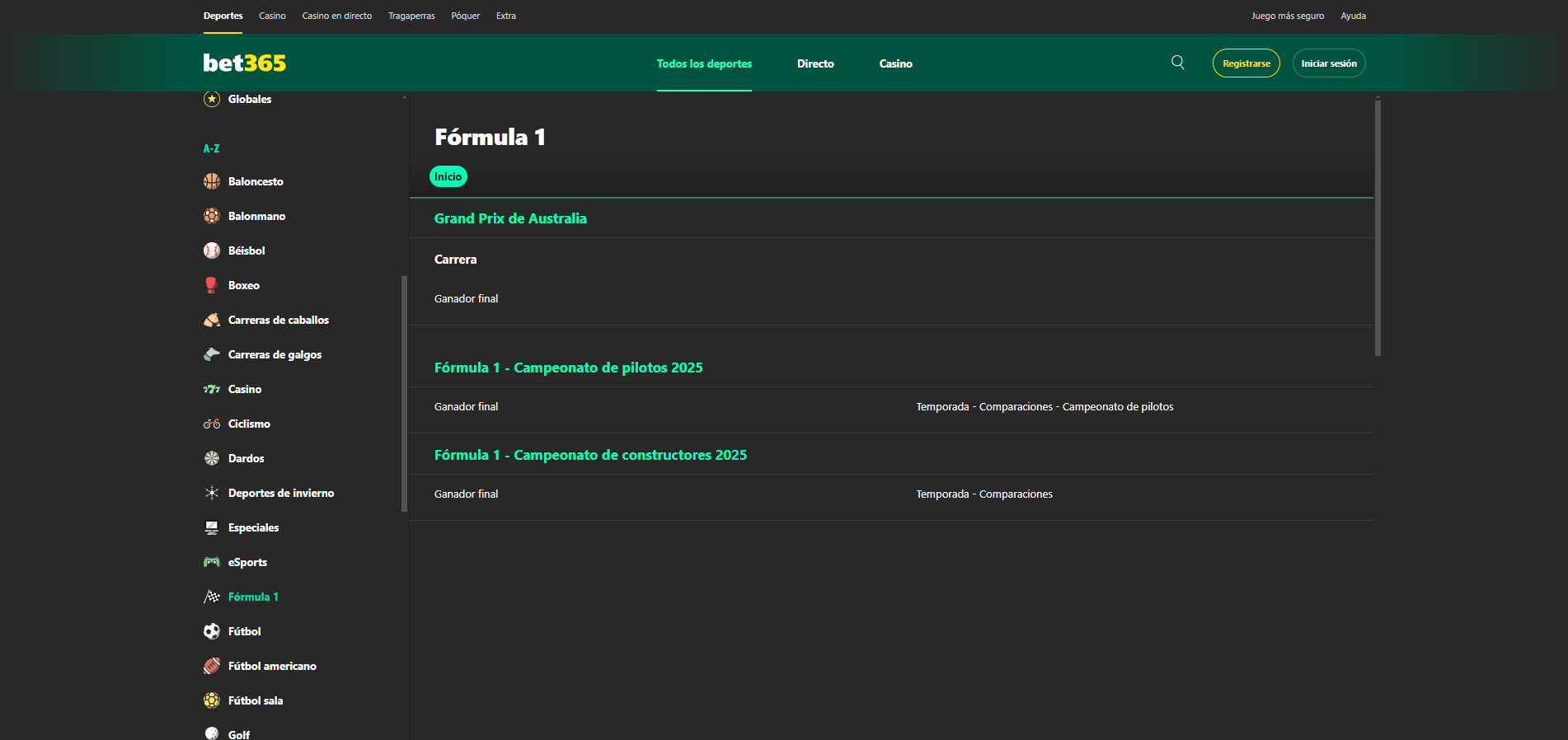This screenshot has width=1568, height=740.
Task: Open the Casino top menu item
Action: [x=272, y=16]
